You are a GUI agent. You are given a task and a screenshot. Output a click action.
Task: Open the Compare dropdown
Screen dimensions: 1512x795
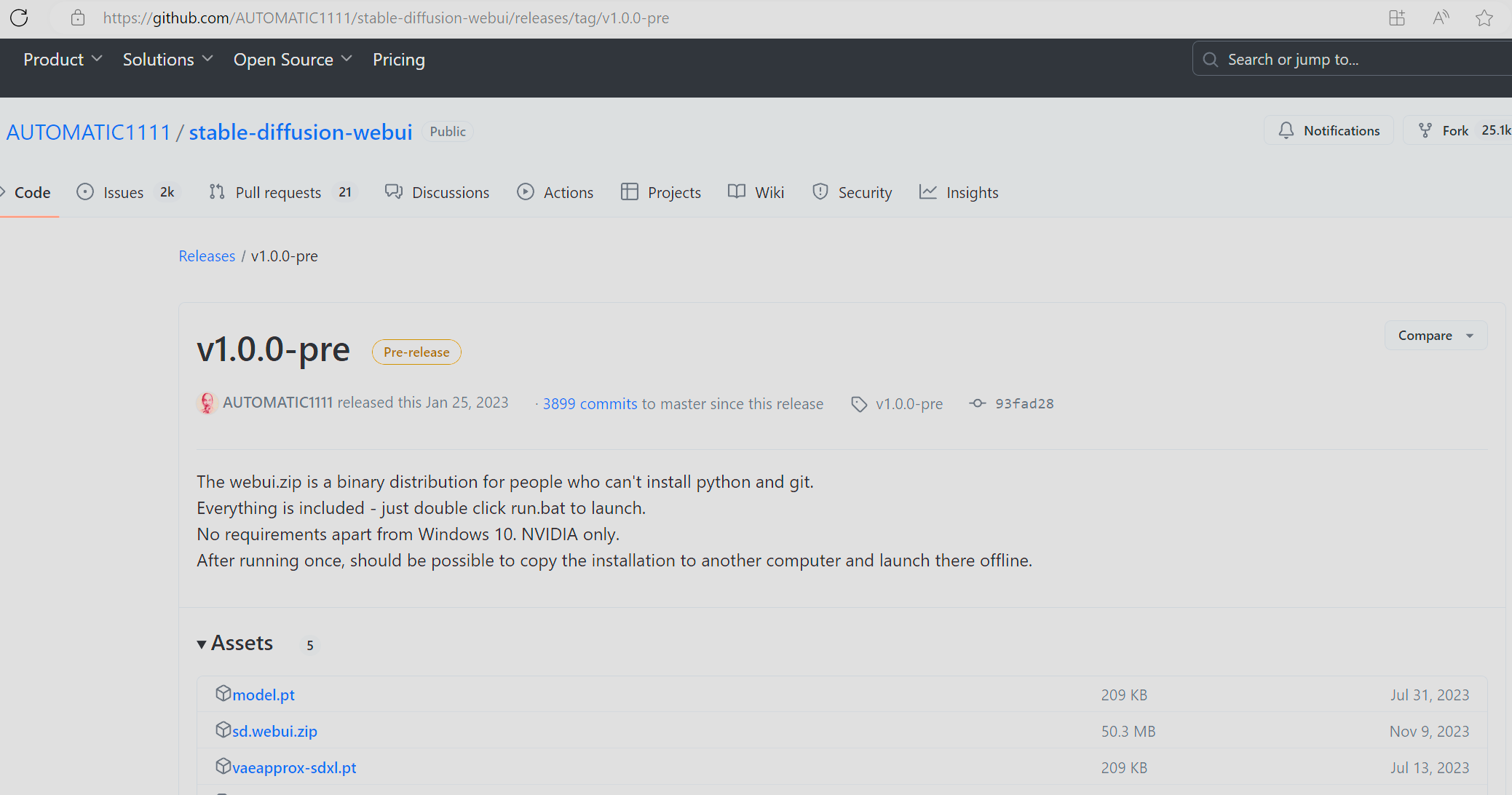[x=1436, y=336]
